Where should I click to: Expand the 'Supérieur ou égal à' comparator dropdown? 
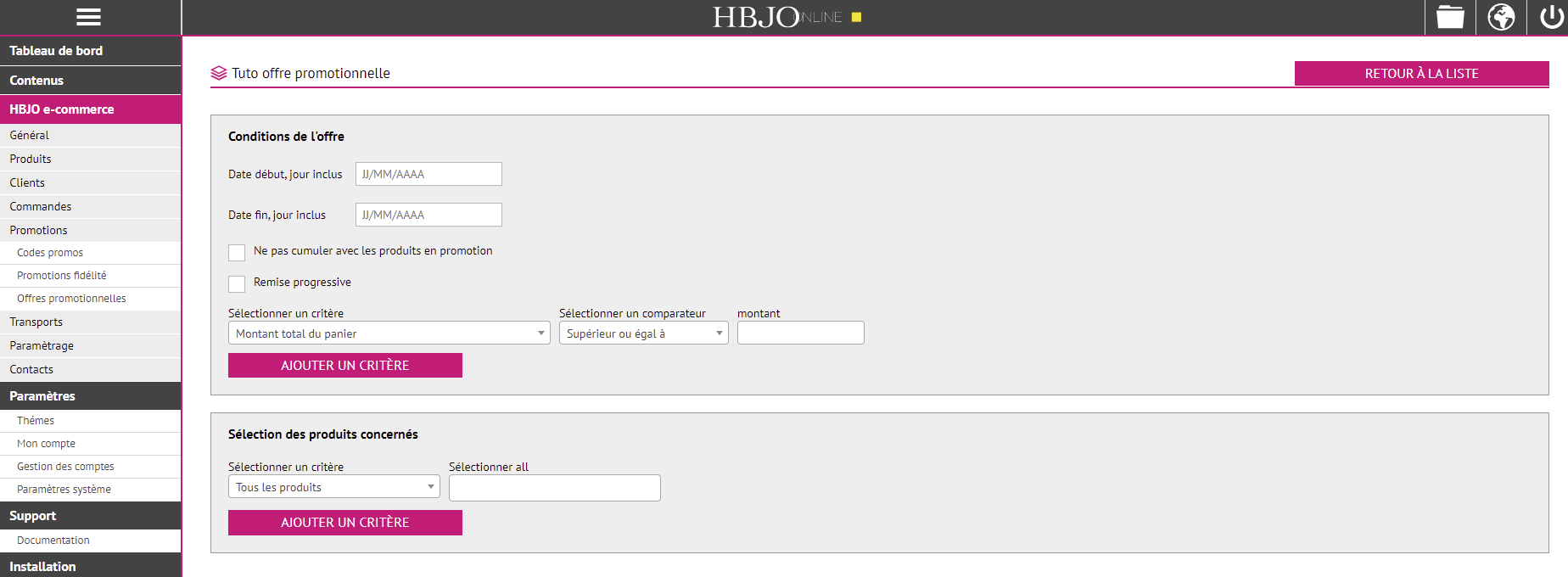click(643, 333)
